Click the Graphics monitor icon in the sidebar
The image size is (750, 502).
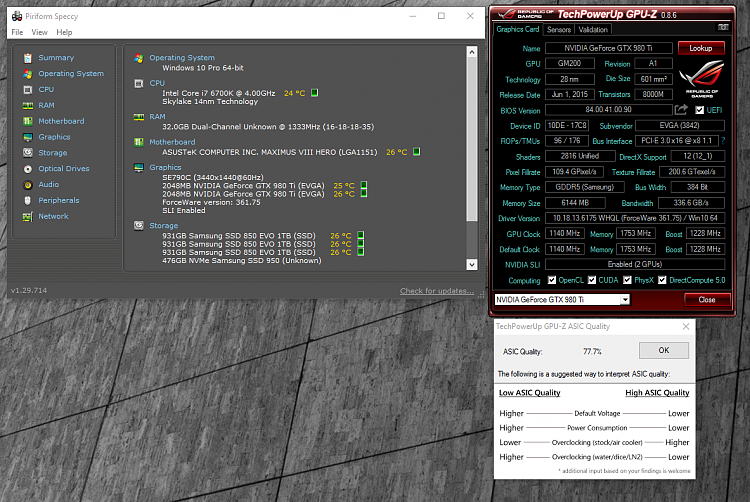(x=28, y=137)
